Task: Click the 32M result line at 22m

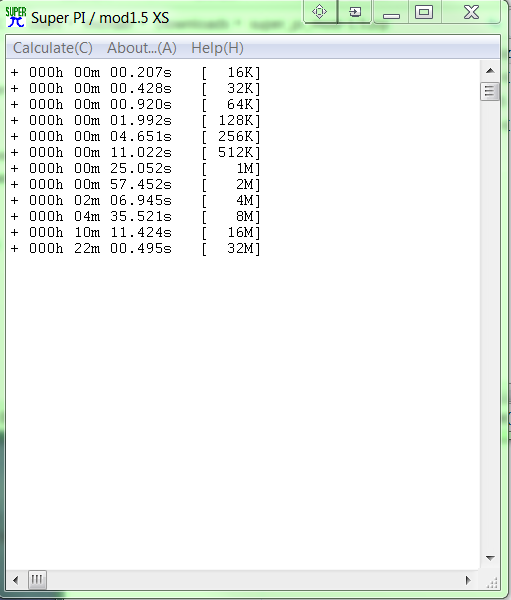Action: [x=136, y=248]
